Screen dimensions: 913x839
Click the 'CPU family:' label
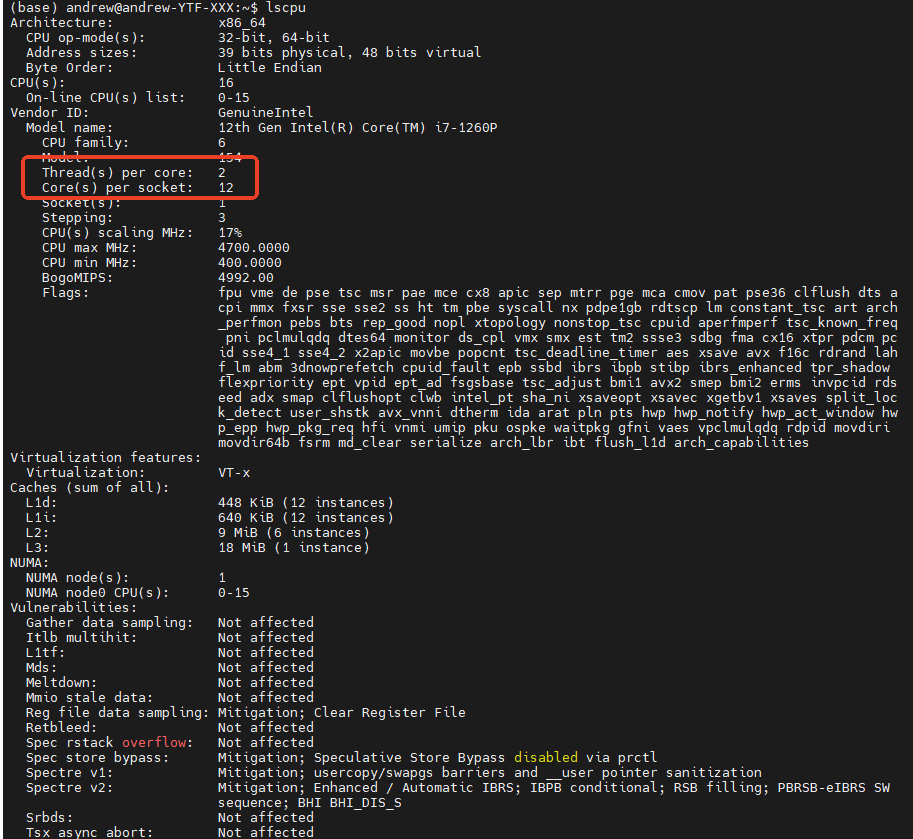pos(85,143)
